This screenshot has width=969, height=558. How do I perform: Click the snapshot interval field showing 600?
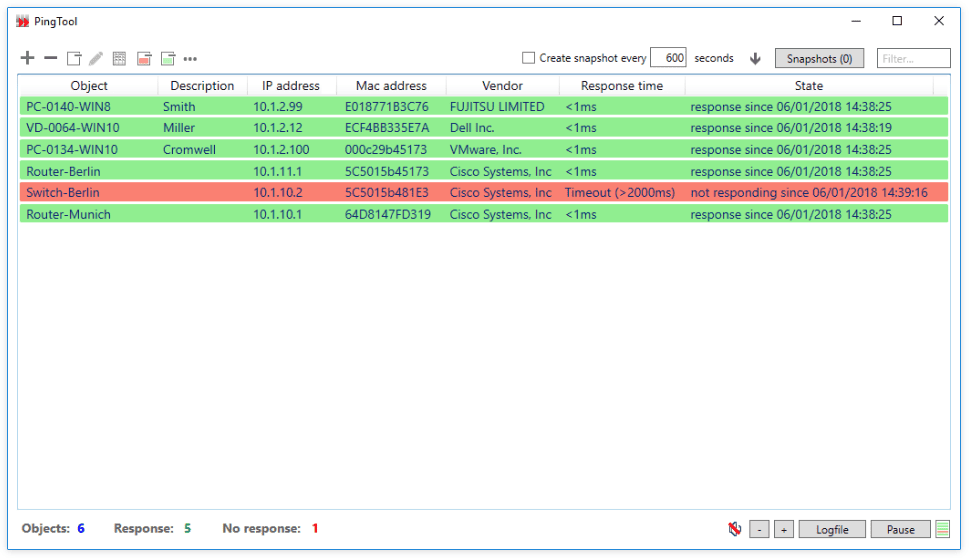[x=668, y=58]
